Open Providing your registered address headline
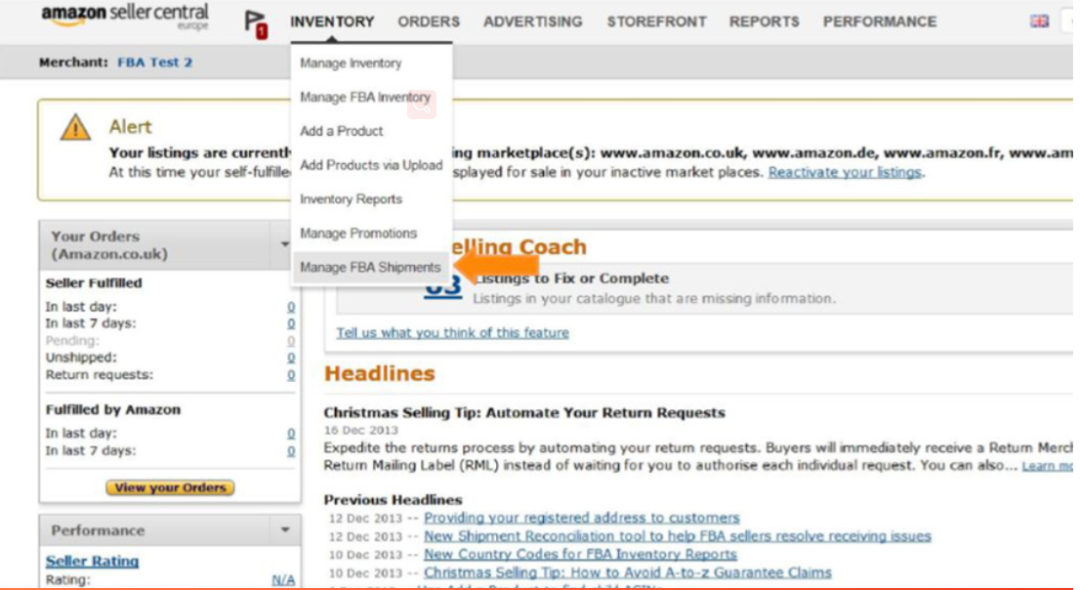Screen dimensions: 1080x590 tap(581, 518)
